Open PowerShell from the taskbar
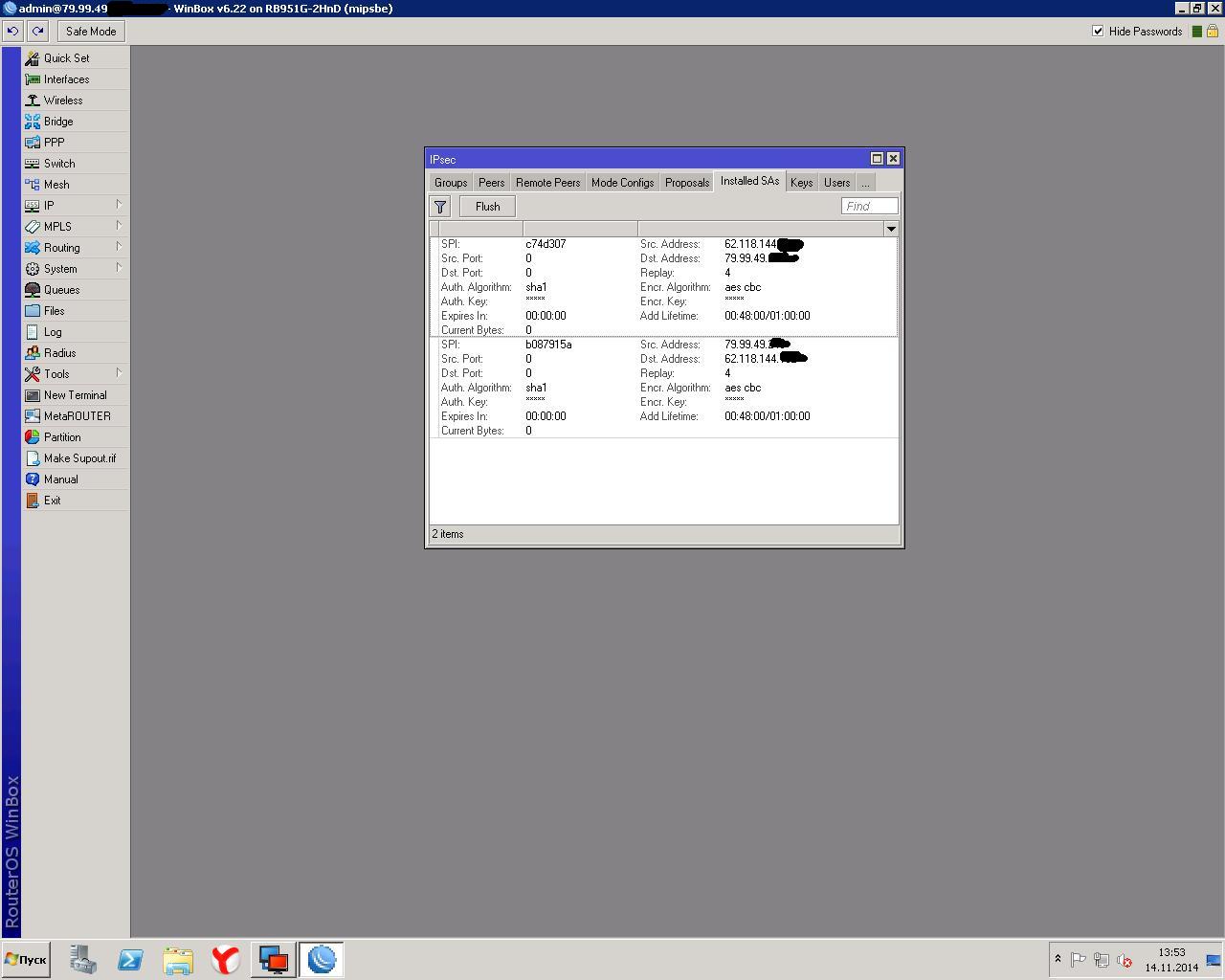This screenshot has height=980, width=1225. point(130,960)
